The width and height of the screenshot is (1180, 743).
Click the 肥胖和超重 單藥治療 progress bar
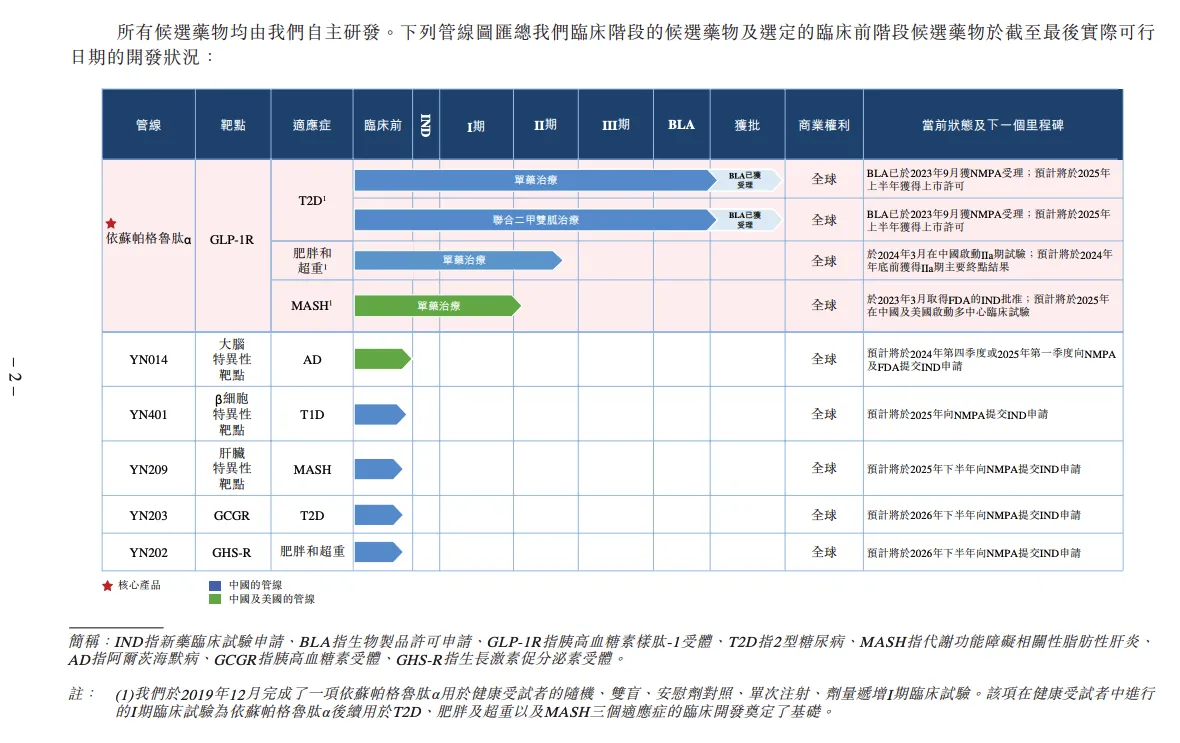(458, 260)
